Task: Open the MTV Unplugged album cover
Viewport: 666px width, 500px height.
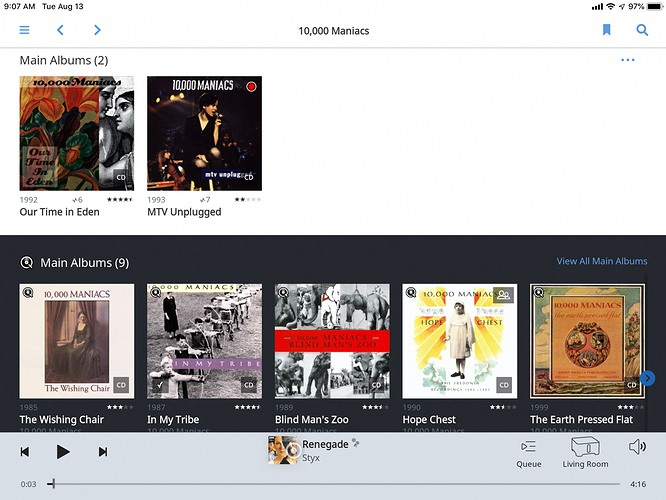Action: (204, 133)
